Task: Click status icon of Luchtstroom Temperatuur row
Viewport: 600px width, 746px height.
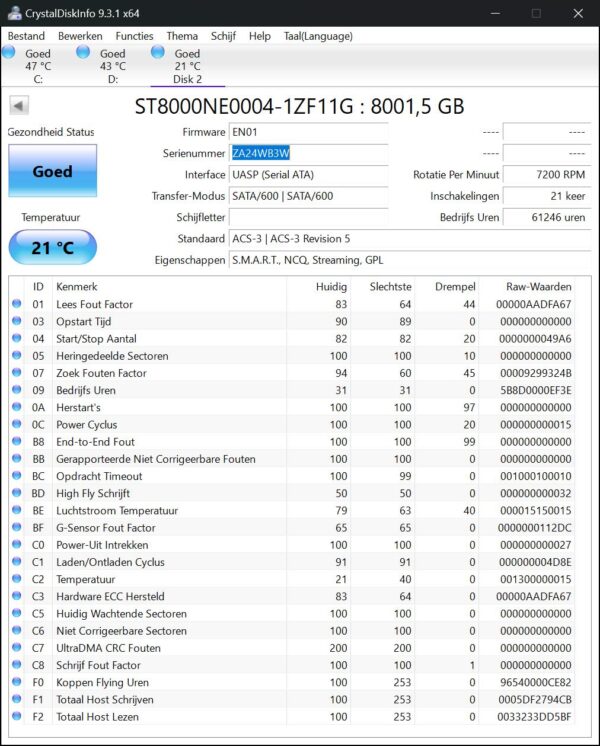Action: (x=17, y=510)
